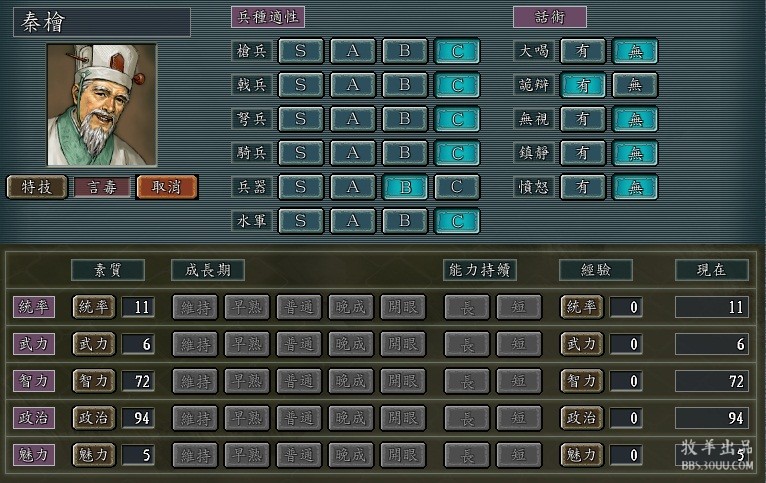The width and height of the screenshot is (766, 483).
Task: Click the 智力 aptitude button
Action: (x=94, y=381)
